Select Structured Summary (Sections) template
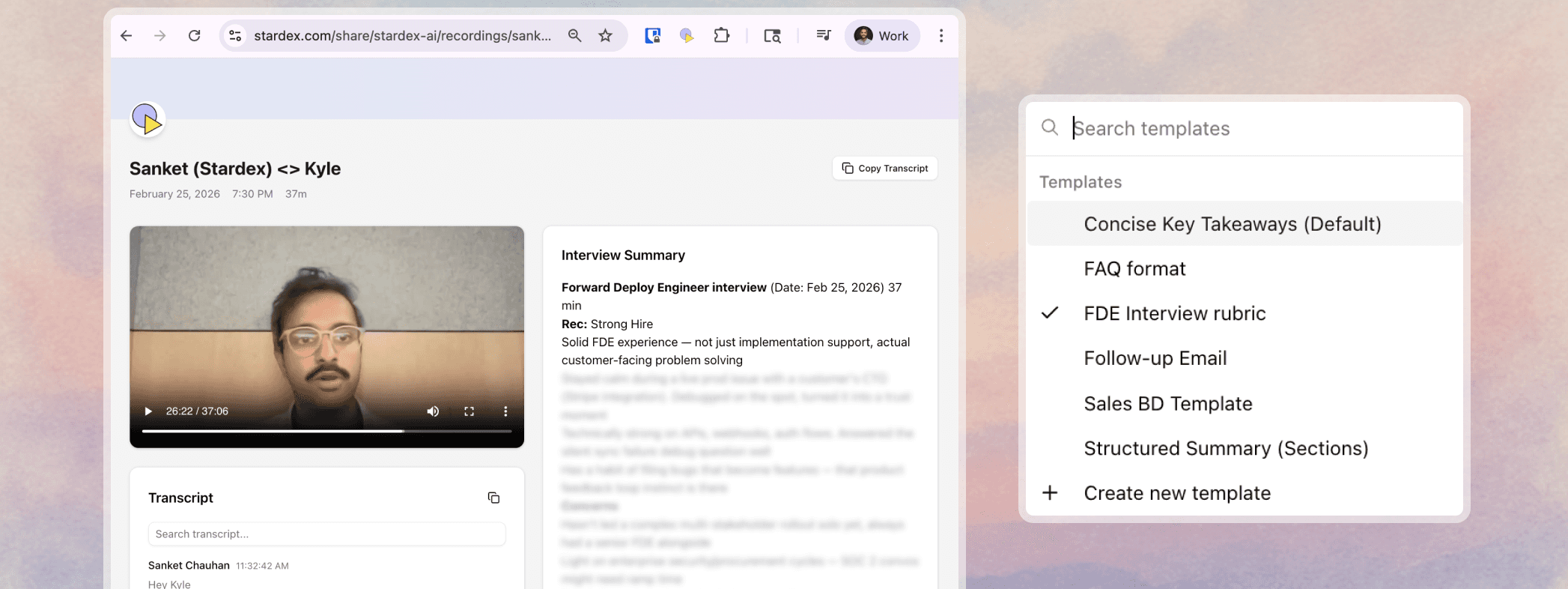 pos(1245,448)
